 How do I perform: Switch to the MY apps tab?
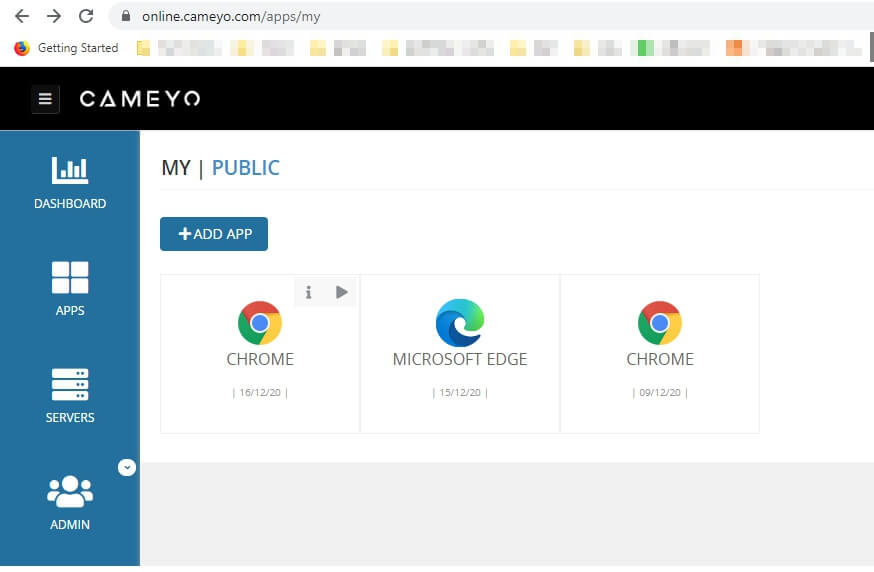176,168
